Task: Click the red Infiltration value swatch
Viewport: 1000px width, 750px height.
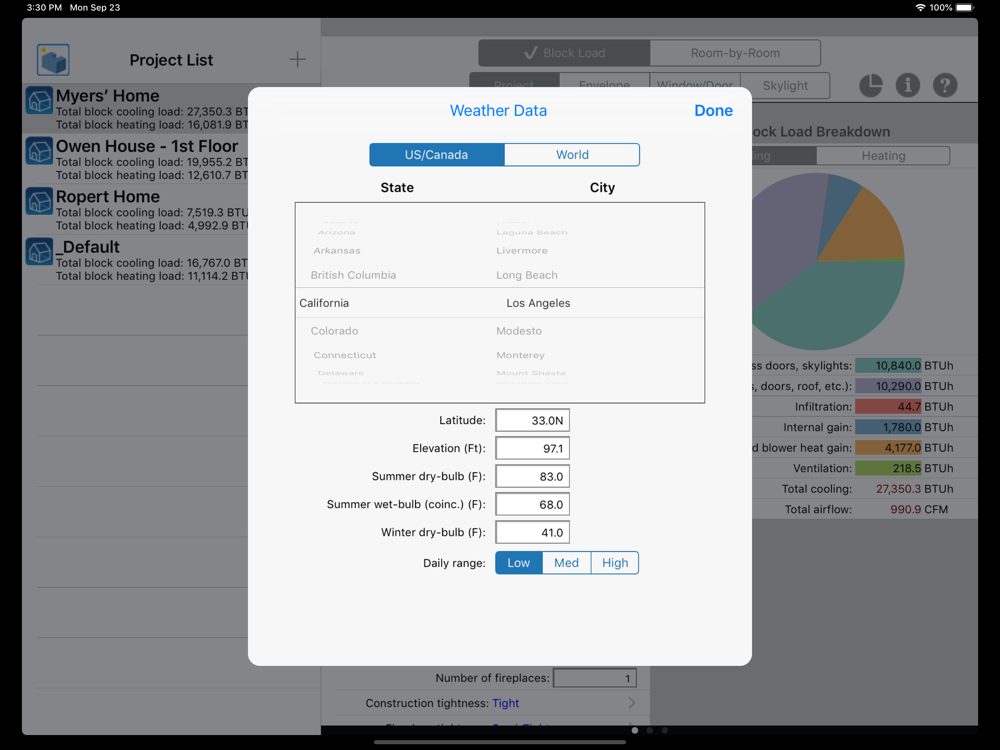Action: [x=888, y=406]
